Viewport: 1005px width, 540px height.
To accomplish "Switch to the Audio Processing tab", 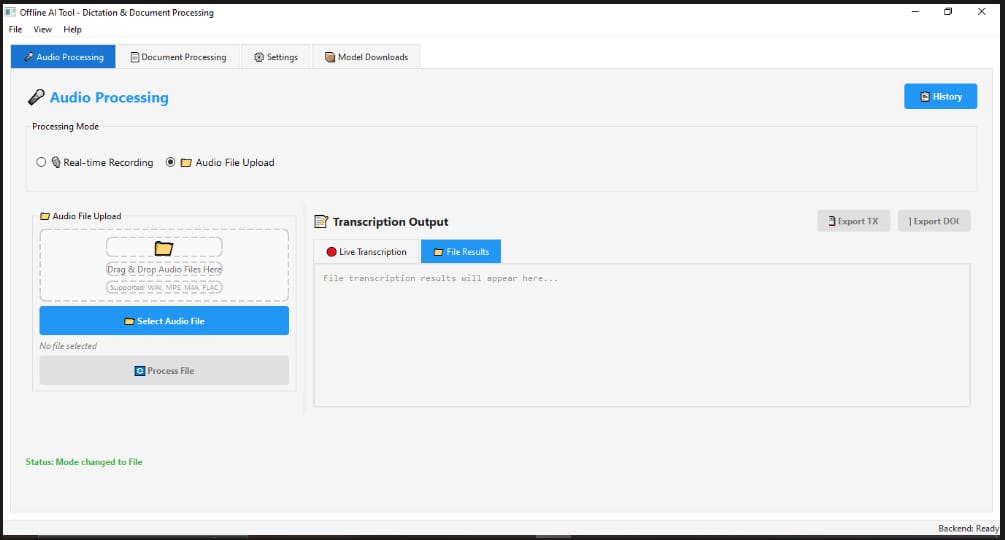I will tap(63, 57).
